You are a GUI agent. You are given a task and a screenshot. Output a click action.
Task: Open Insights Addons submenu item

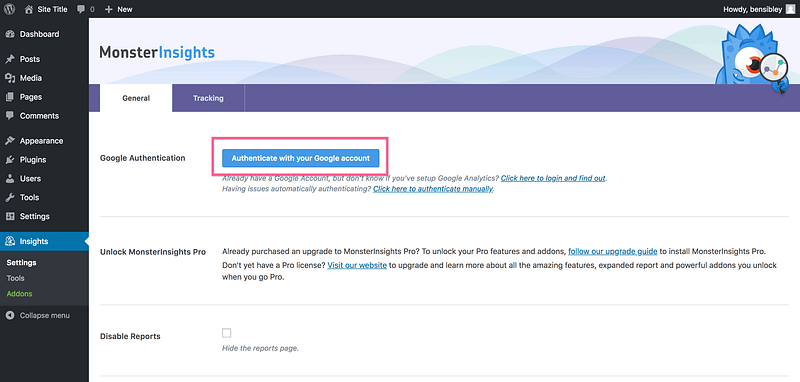coord(19,294)
